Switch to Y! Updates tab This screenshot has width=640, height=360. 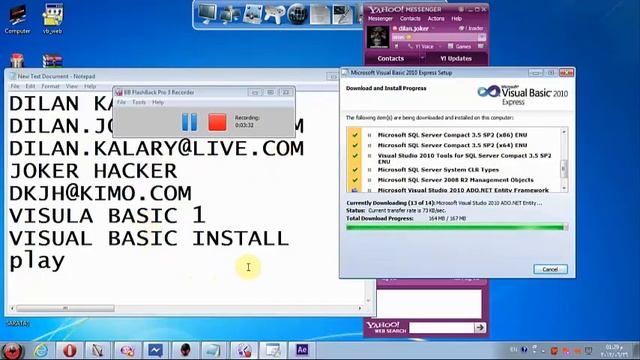456,59
